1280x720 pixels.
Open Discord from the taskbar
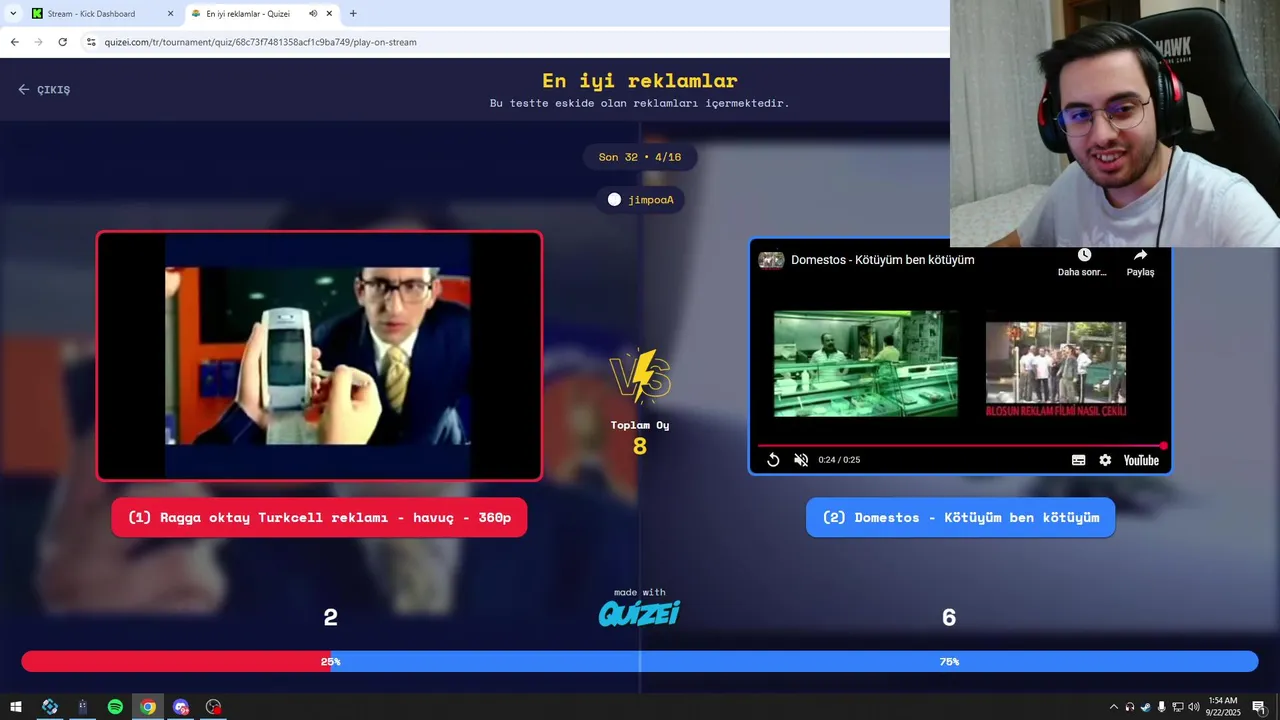pos(181,707)
